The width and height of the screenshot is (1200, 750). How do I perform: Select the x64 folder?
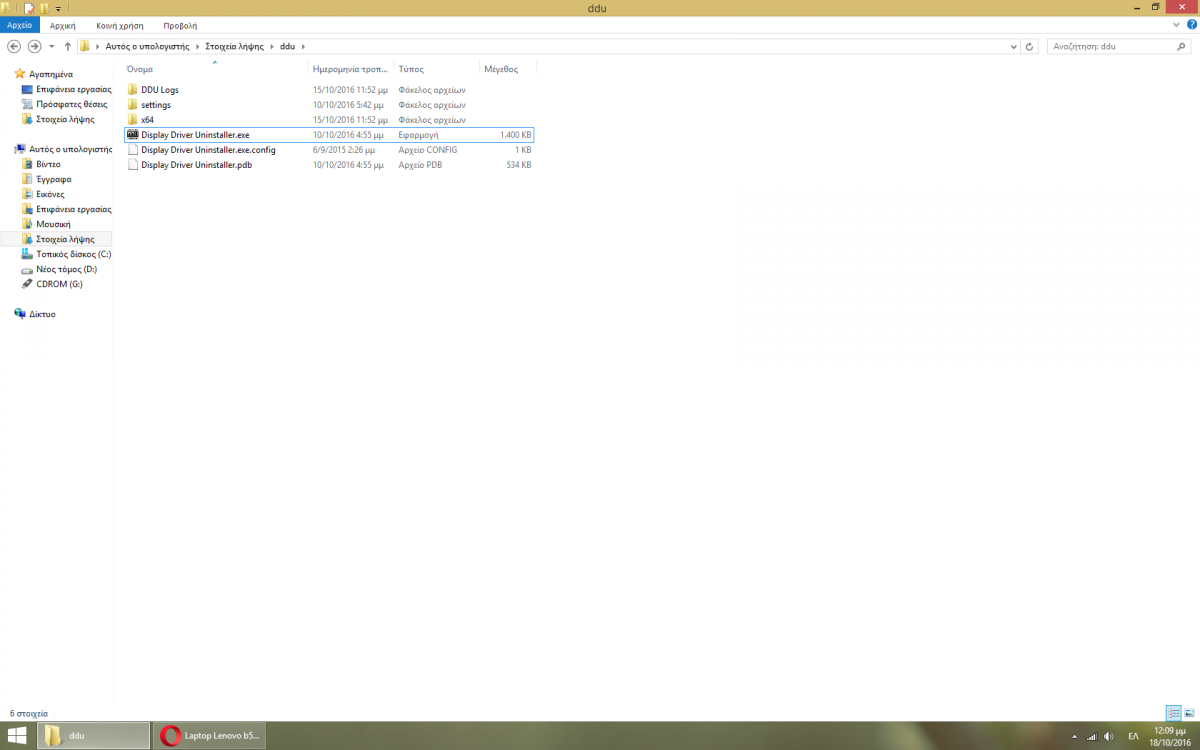(147, 120)
